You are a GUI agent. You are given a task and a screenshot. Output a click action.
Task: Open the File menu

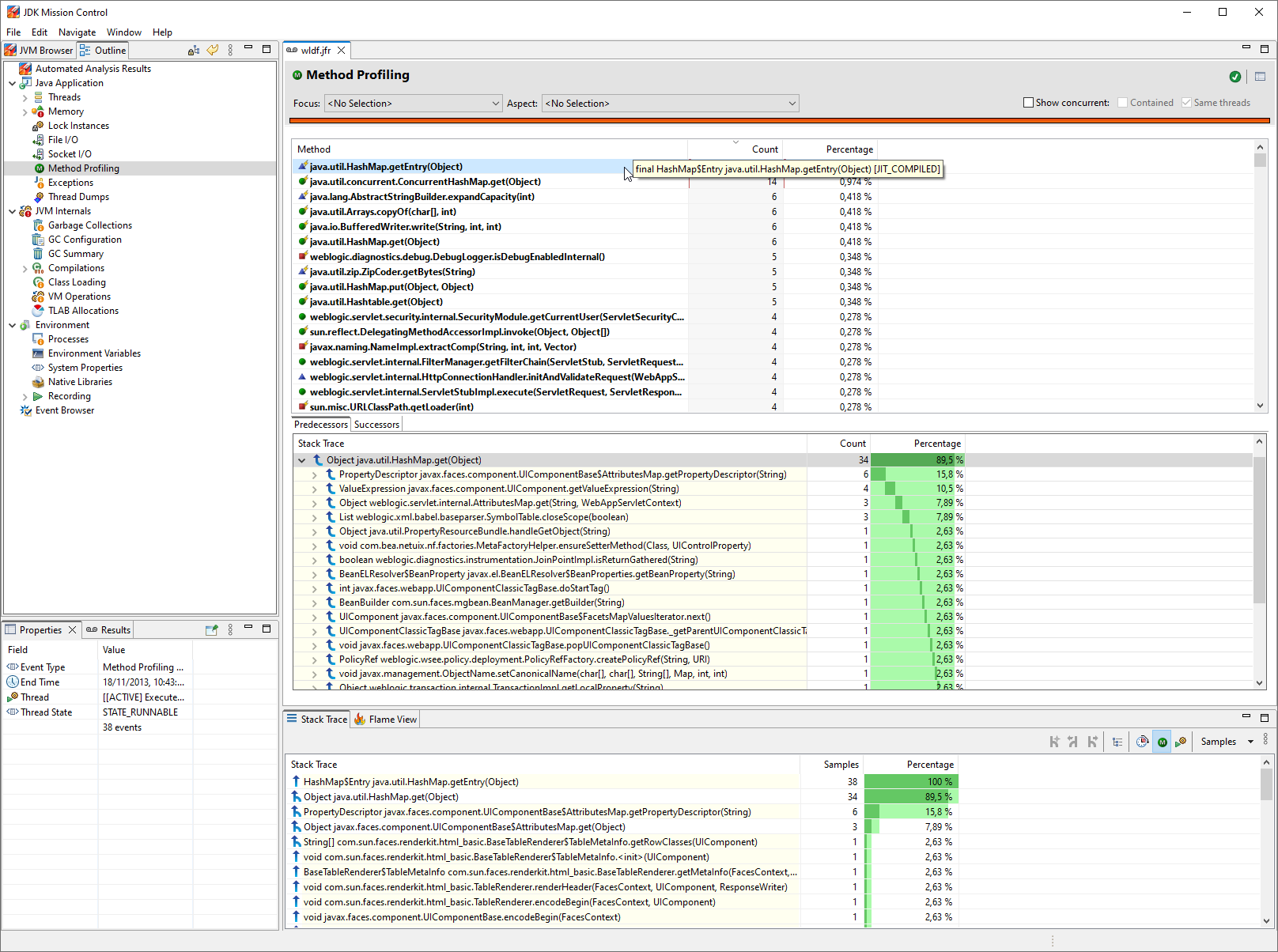(x=13, y=32)
